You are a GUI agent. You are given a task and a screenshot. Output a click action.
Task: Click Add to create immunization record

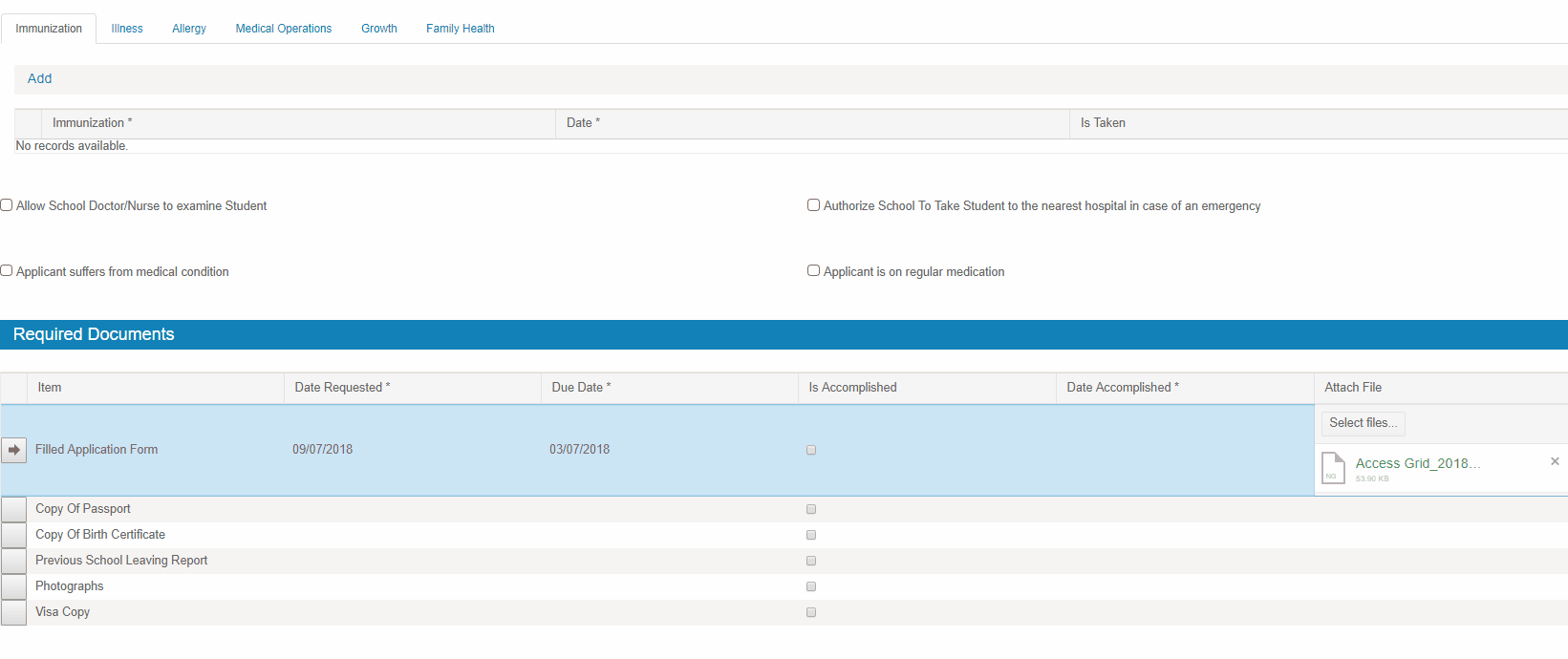(39, 78)
